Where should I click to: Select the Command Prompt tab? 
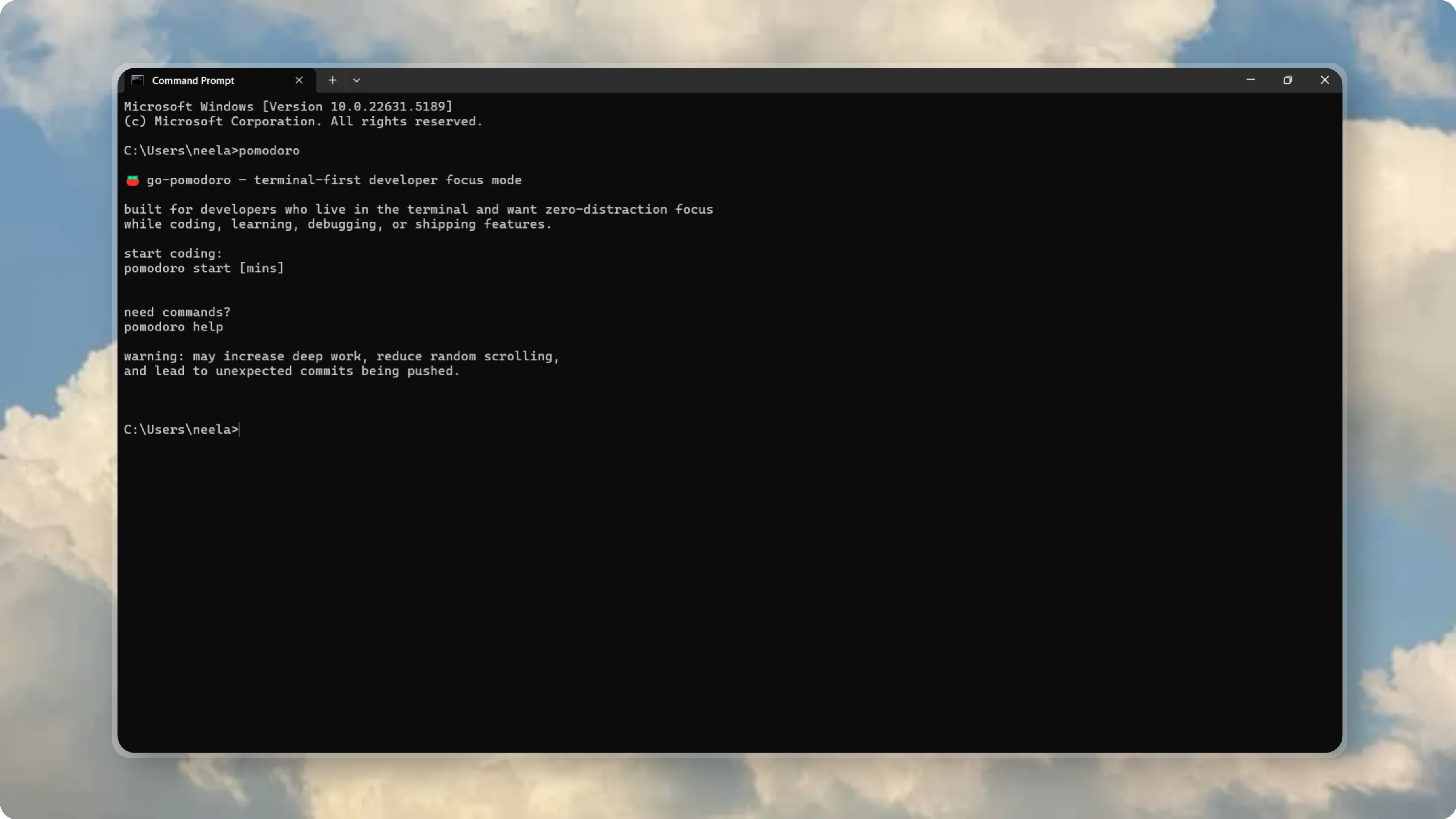[193, 80]
